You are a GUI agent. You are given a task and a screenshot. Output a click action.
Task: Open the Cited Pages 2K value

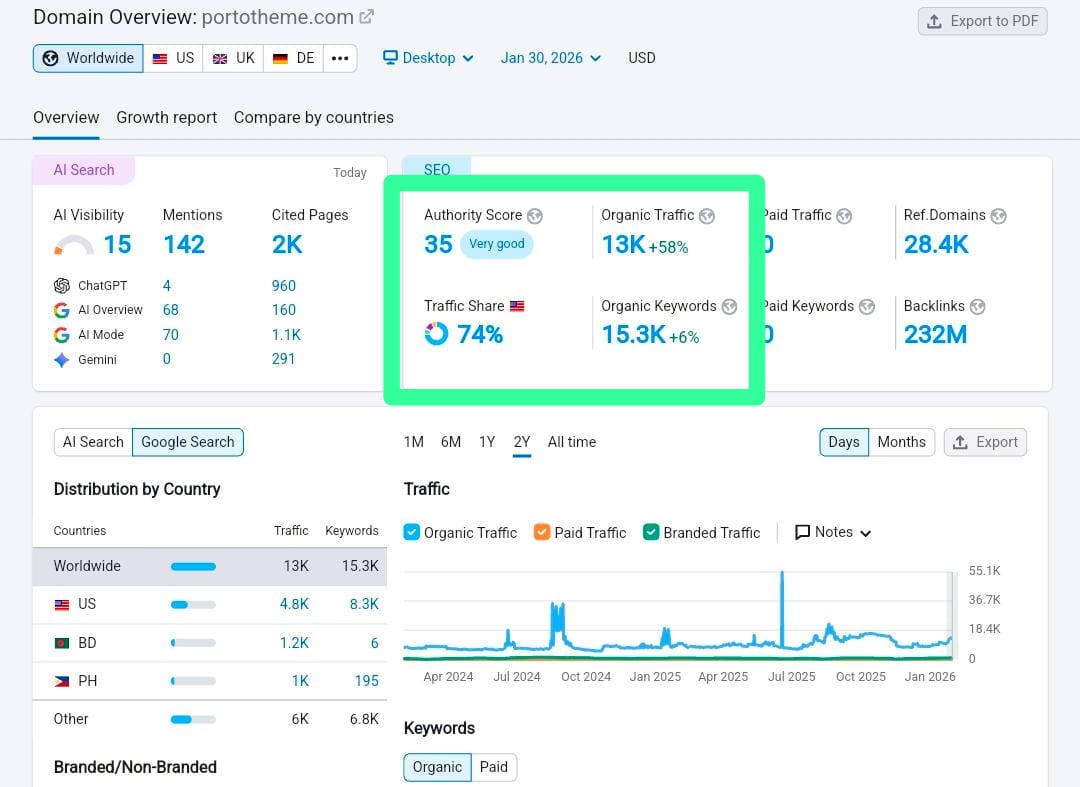(x=287, y=244)
